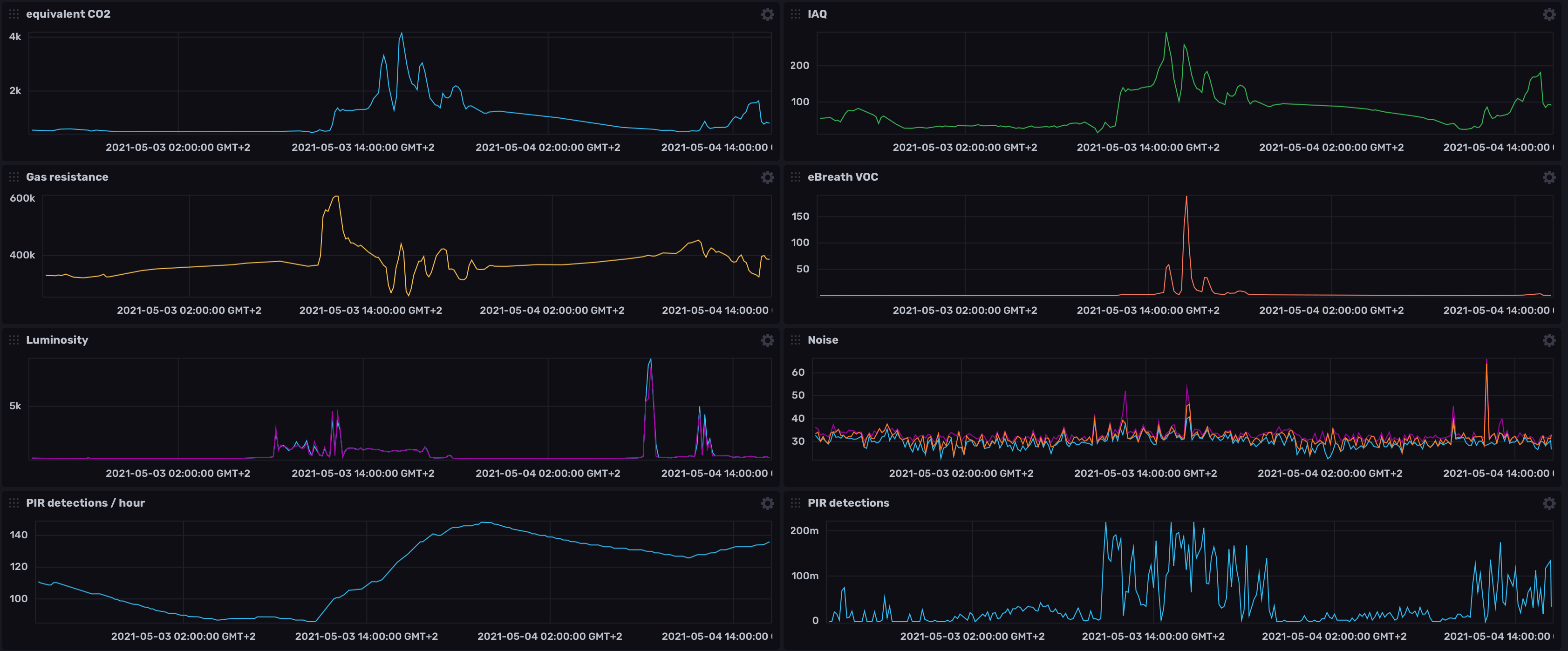Grab drag handle of Noise panel
1568x651 pixels.
pyautogui.click(x=795, y=340)
